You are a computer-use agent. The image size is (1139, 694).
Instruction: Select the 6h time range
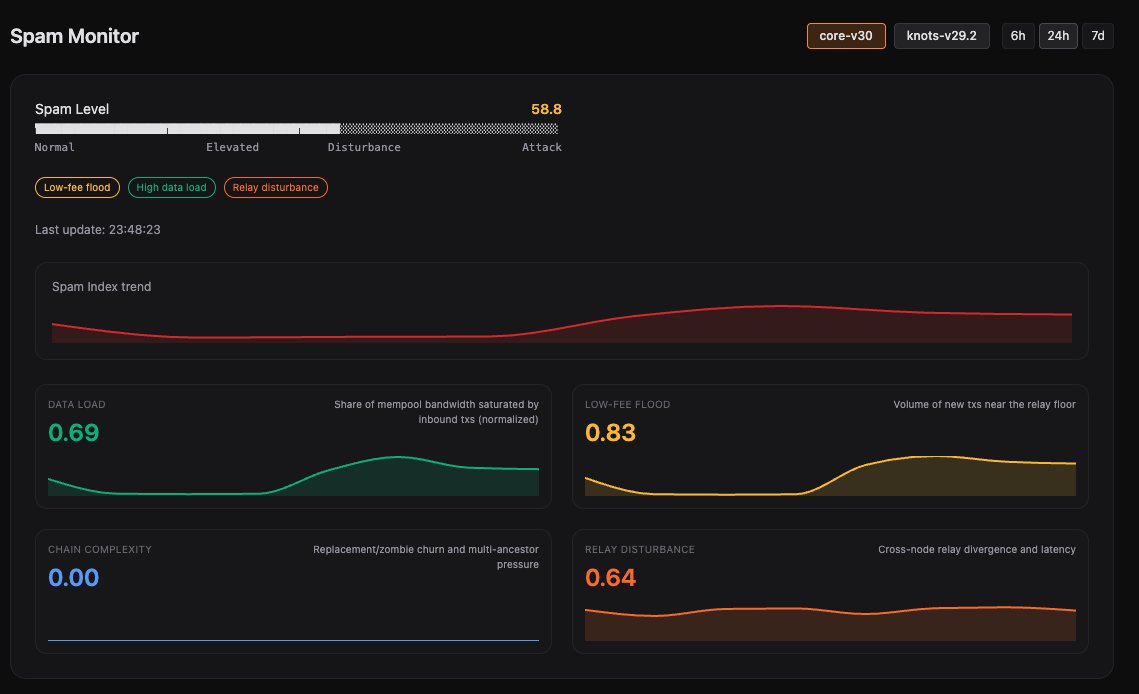(1017, 35)
